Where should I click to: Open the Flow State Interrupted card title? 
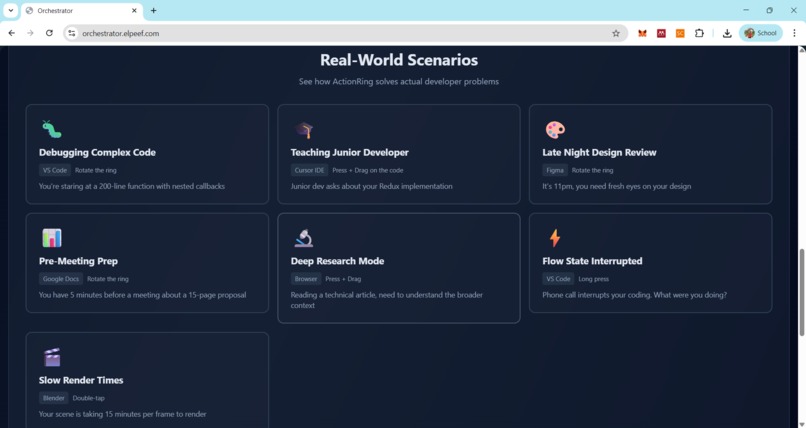pyautogui.click(x=592, y=261)
